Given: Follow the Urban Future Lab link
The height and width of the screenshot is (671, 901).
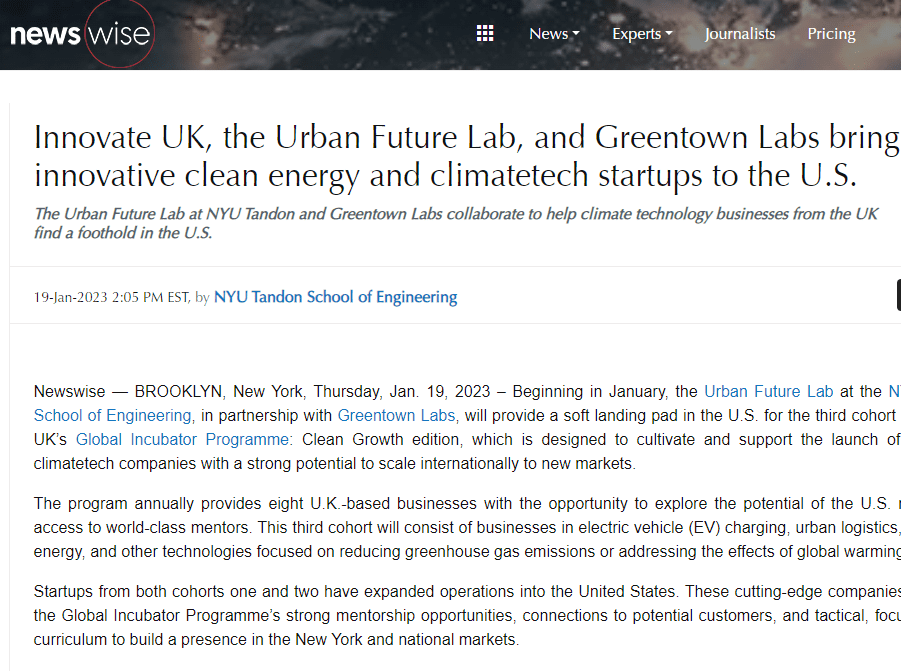Looking at the screenshot, I should coord(768,391).
